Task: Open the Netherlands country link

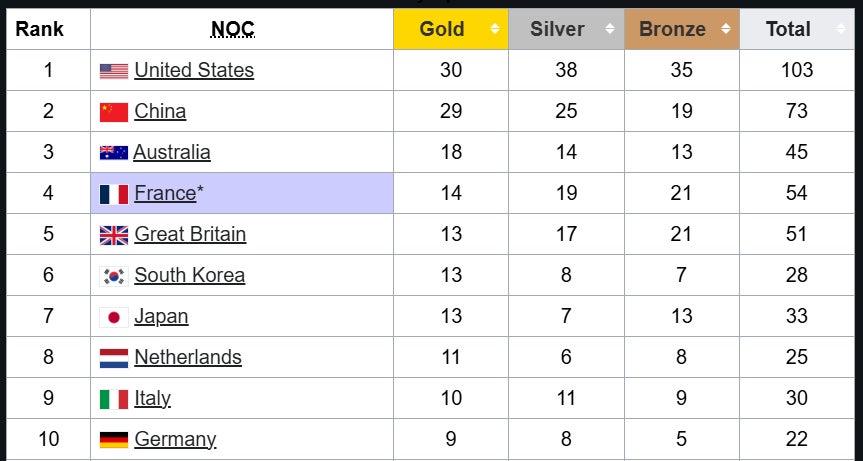Action: (188, 357)
